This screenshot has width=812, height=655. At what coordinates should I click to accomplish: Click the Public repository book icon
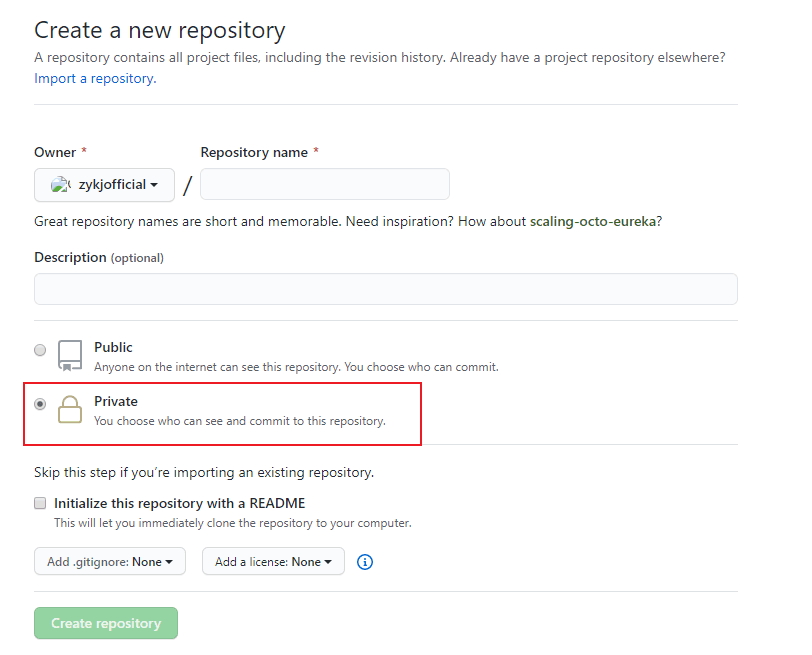pos(70,356)
